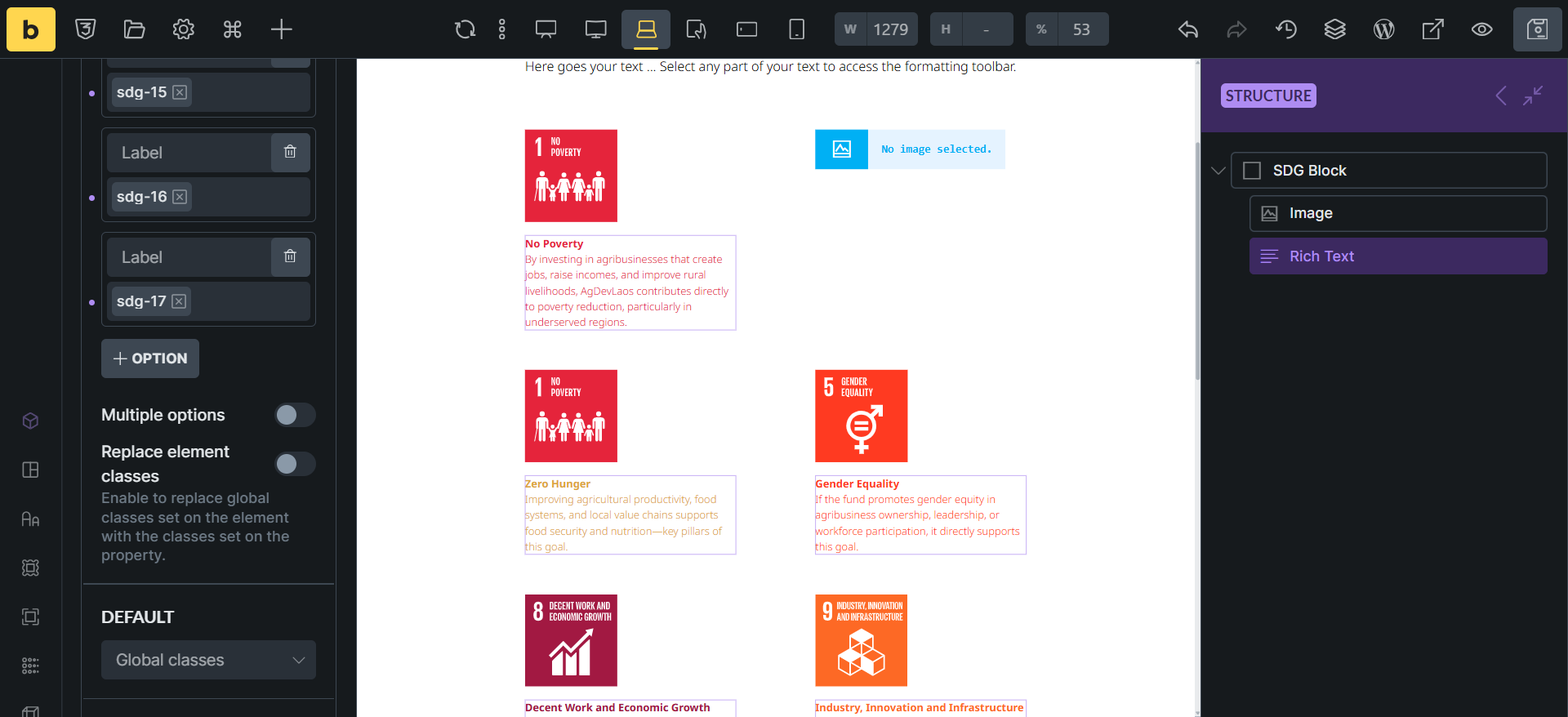1568x717 pixels.
Task: Collapse the SDG Block tree expander
Action: coord(1218,171)
